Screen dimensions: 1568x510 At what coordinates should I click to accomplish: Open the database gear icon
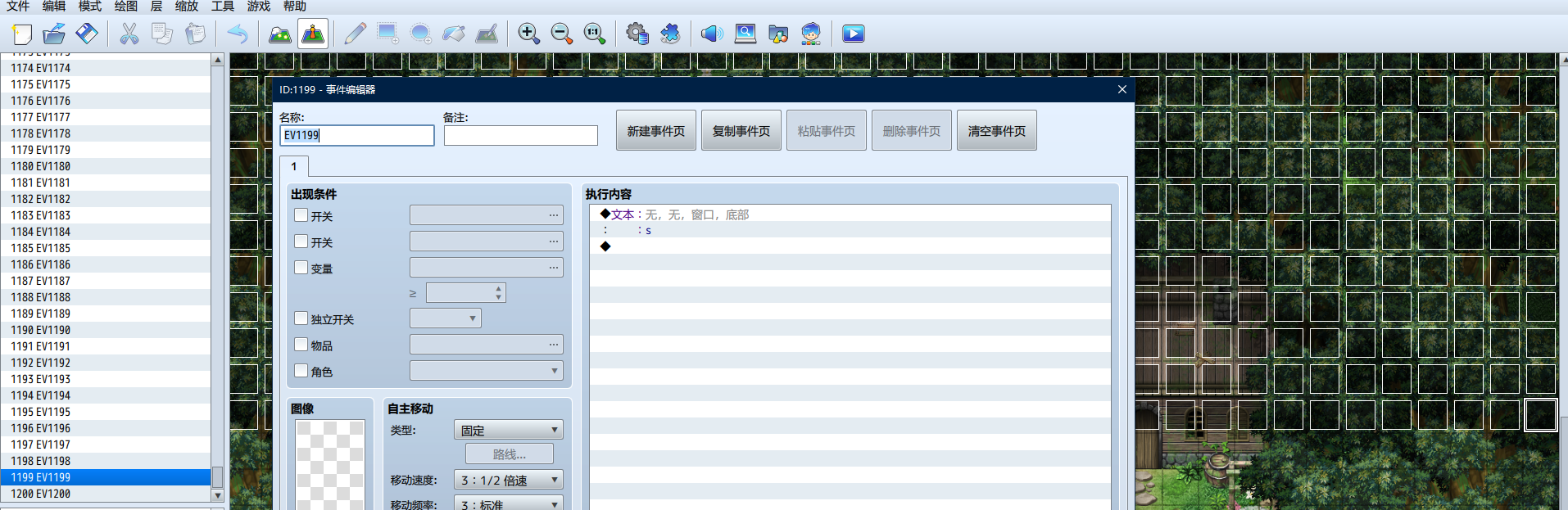pyautogui.click(x=637, y=34)
